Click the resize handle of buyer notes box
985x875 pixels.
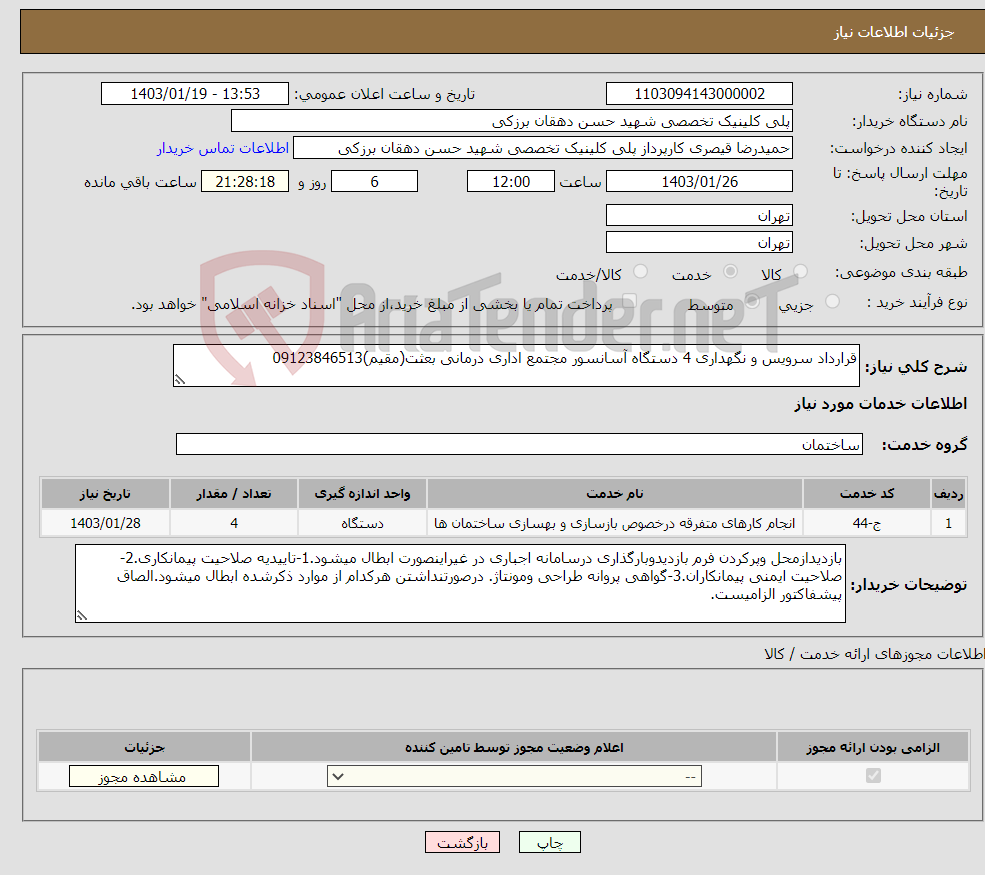point(82,616)
